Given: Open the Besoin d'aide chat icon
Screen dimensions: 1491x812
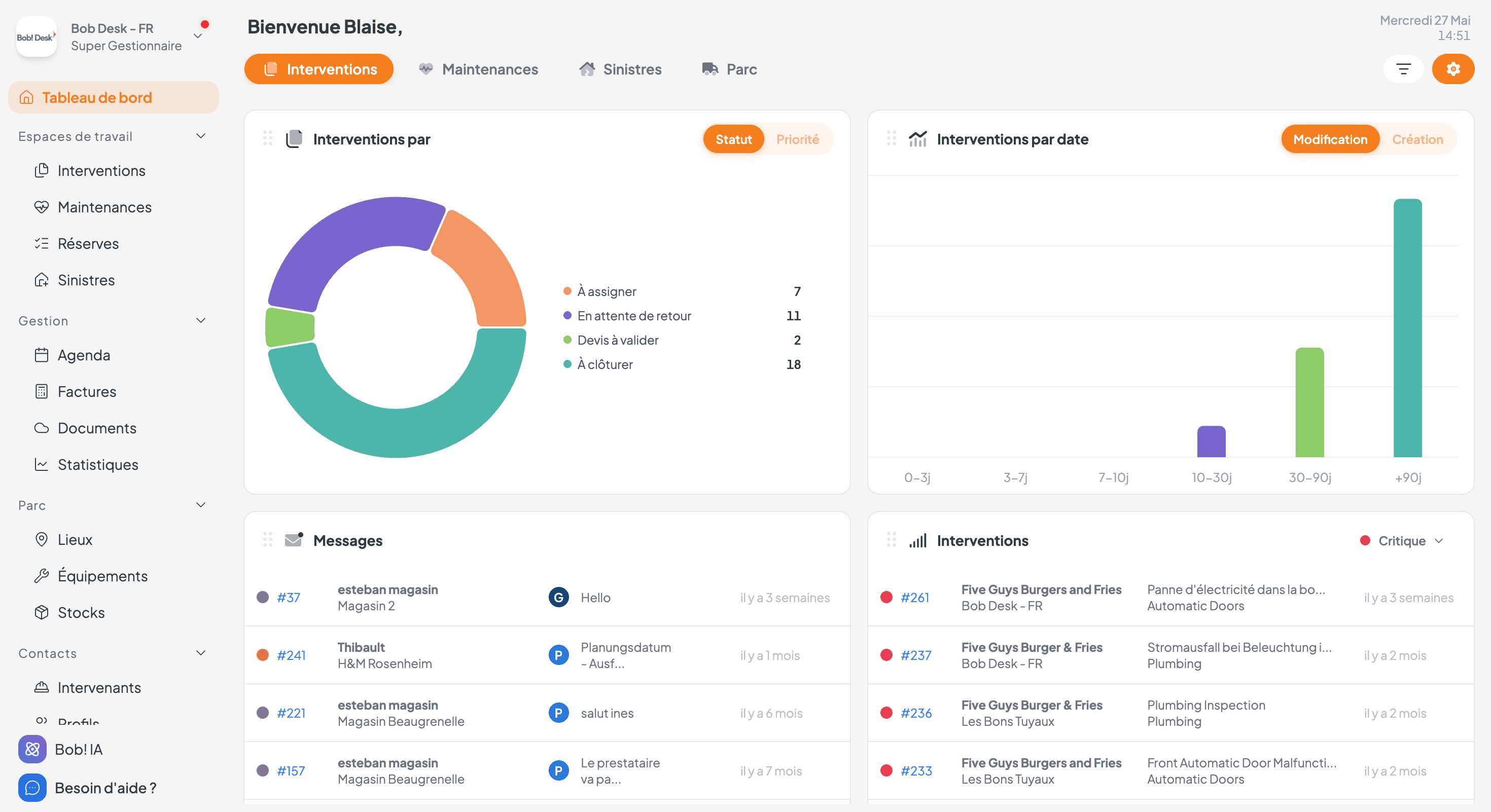Looking at the screenshot, I should pos(32,788).
